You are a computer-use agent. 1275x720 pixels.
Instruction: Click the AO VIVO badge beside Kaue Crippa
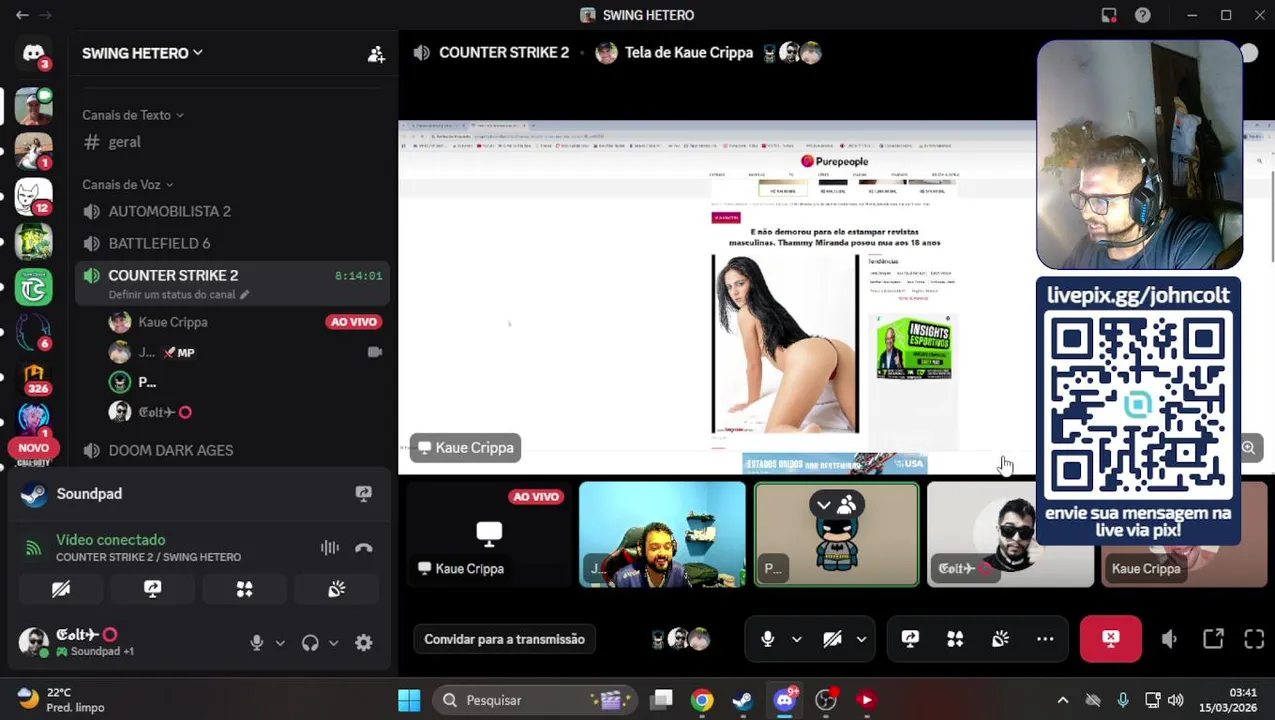[353, 322]
